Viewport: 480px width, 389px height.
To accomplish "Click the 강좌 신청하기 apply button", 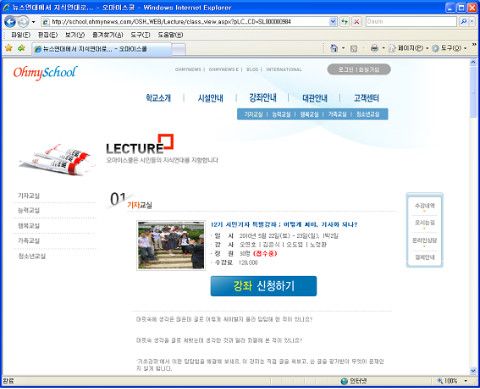I will coord(264,286).
